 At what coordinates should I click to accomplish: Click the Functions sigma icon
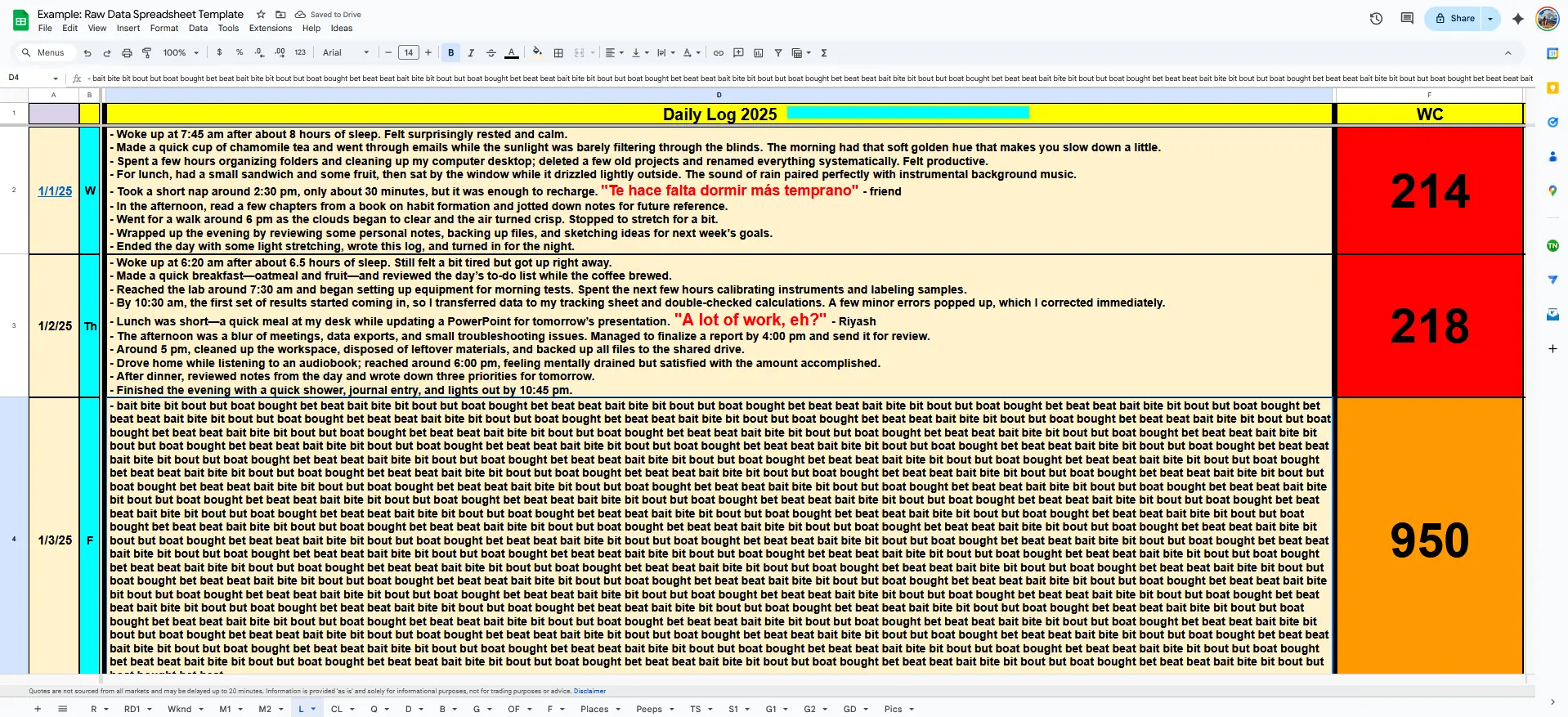[824, 53]
